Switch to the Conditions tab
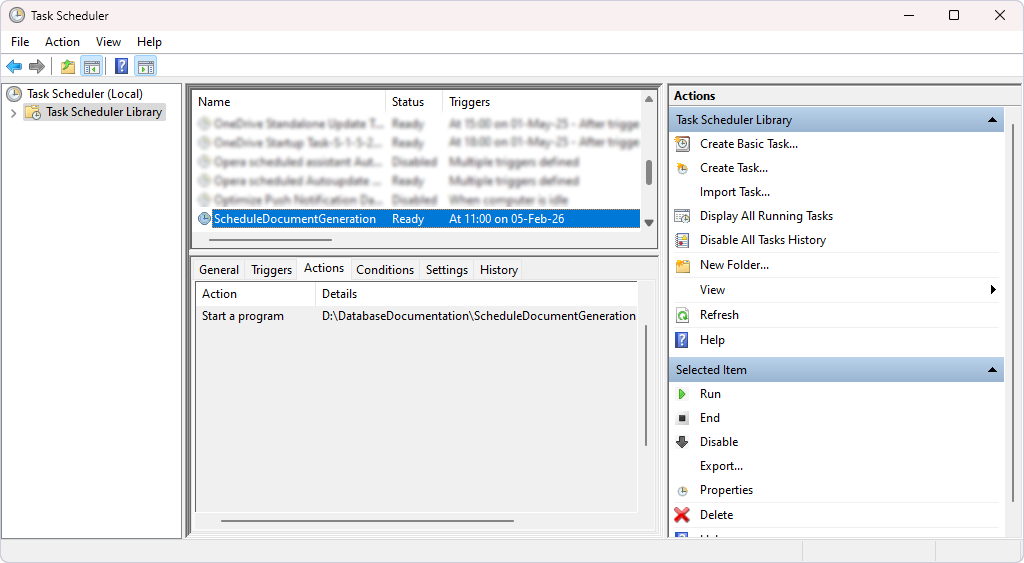This screenshot has height=563, width=1024. tap(385, 270)
